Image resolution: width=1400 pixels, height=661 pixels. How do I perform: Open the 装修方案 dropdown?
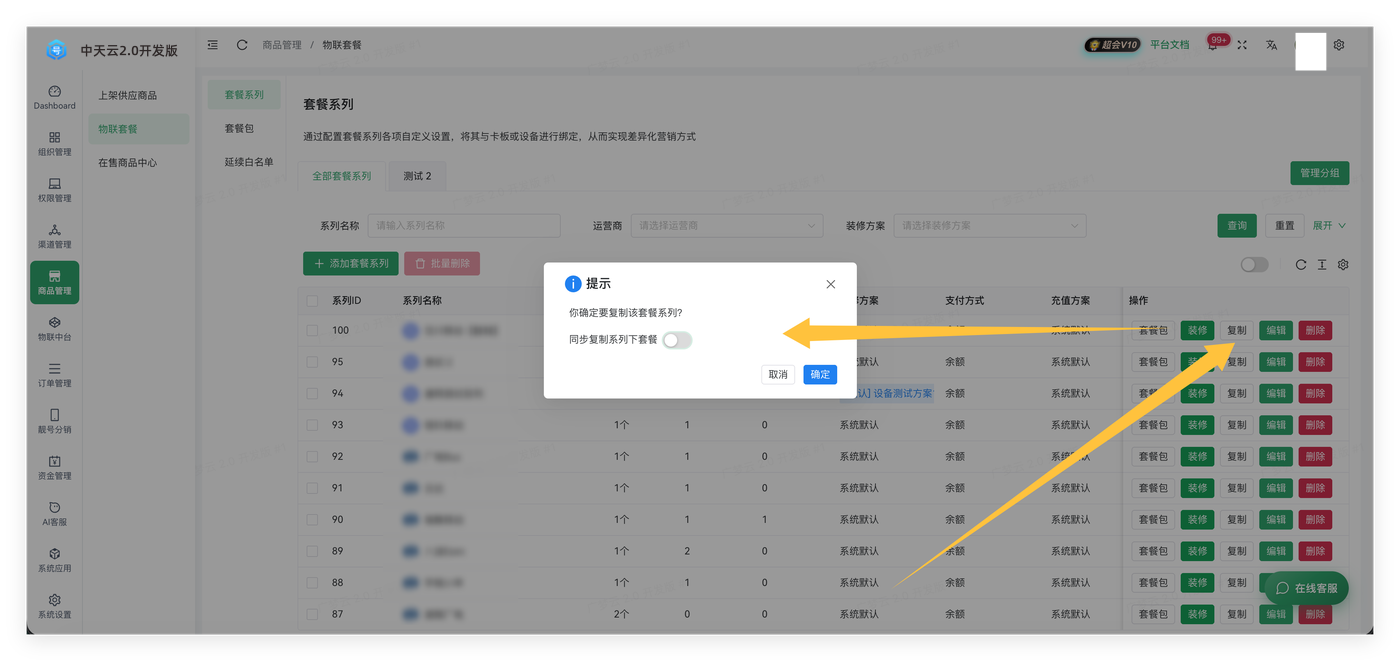tap(990, 226)
